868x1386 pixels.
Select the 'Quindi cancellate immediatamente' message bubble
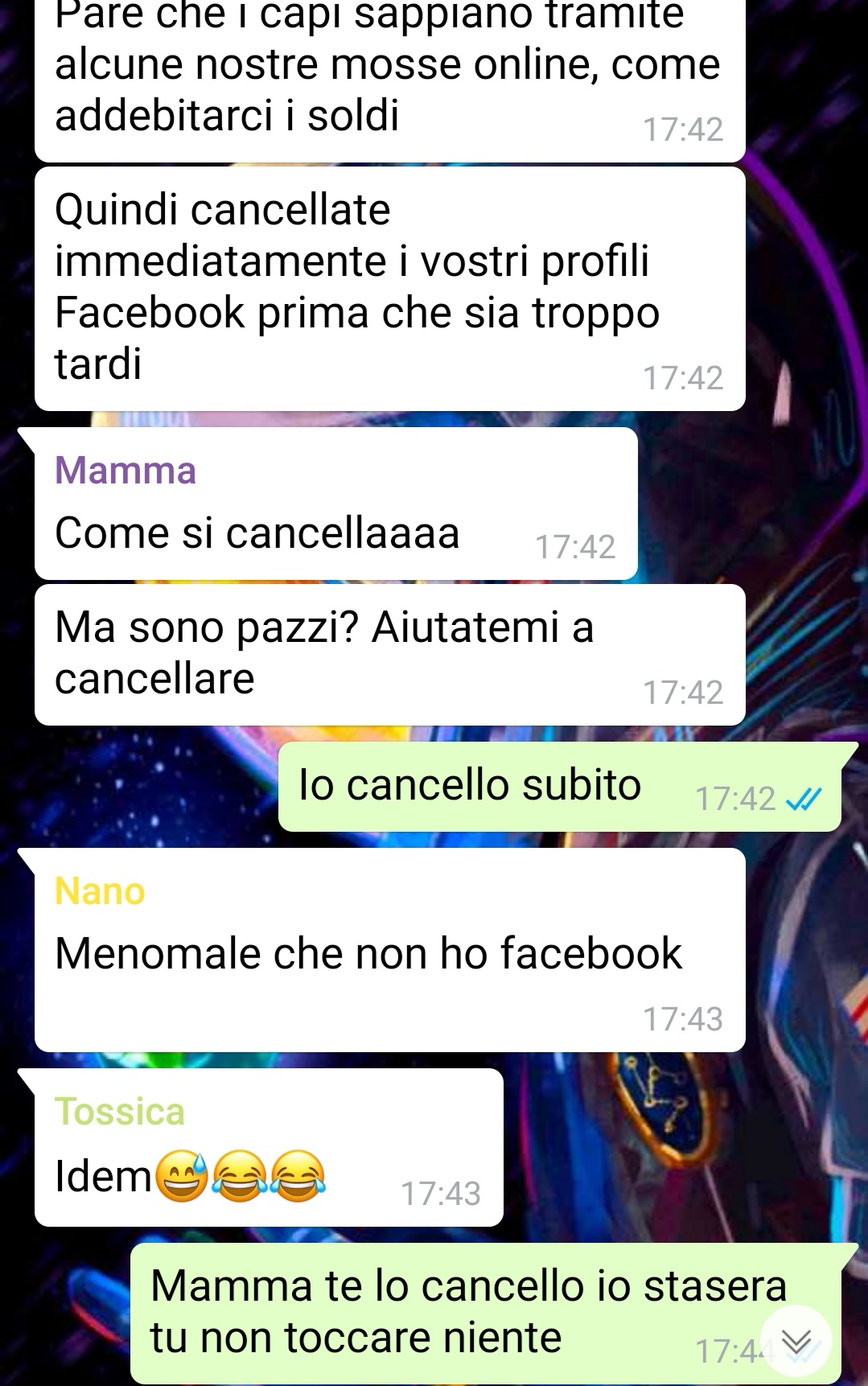click(x=390, y=289)
